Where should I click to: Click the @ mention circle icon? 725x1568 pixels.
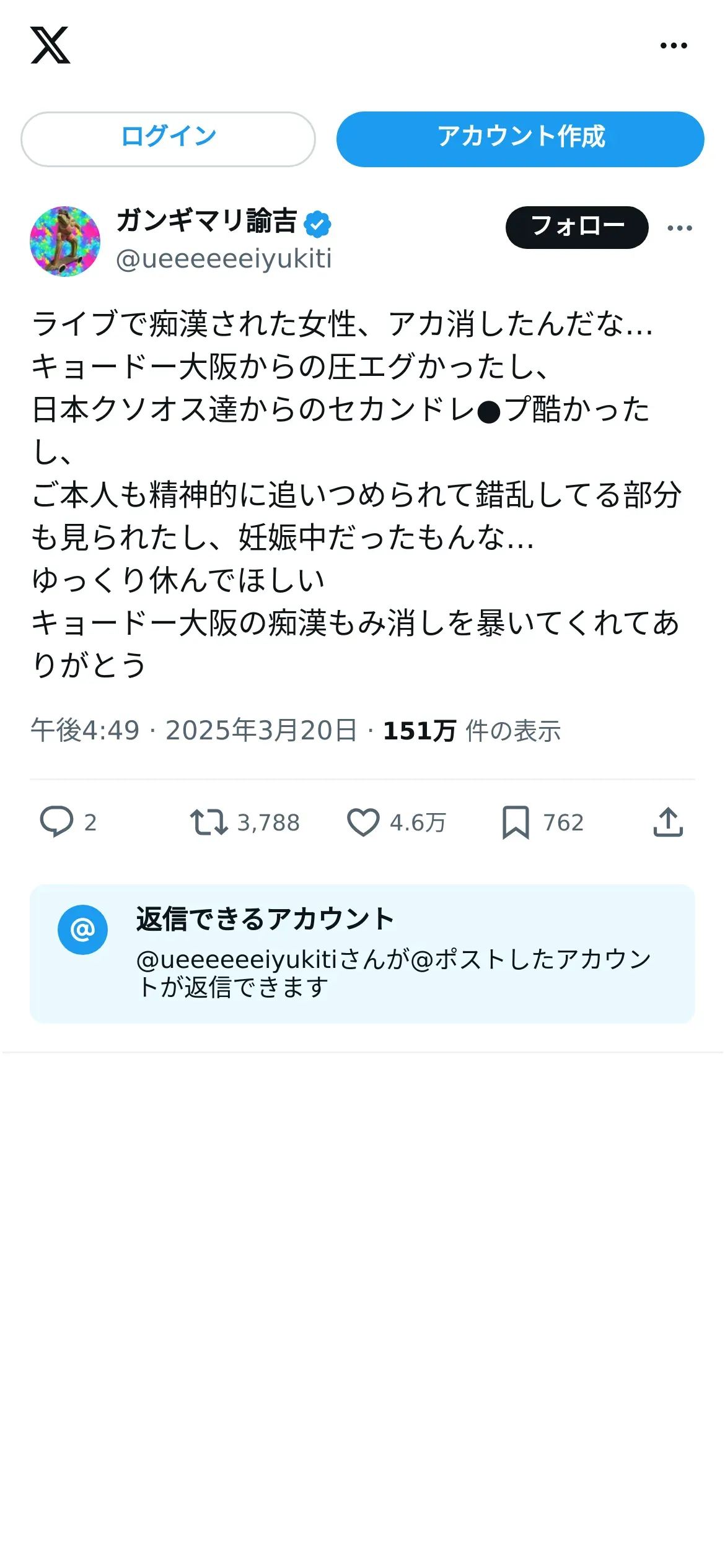[82, 930]
